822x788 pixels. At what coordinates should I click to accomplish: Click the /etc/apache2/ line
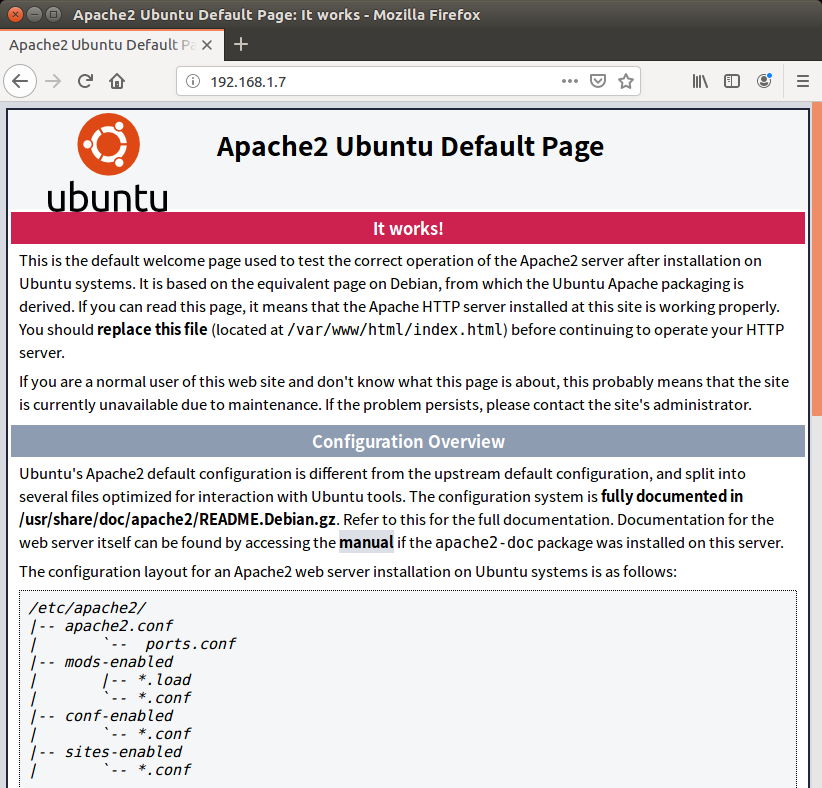(88, 608)
